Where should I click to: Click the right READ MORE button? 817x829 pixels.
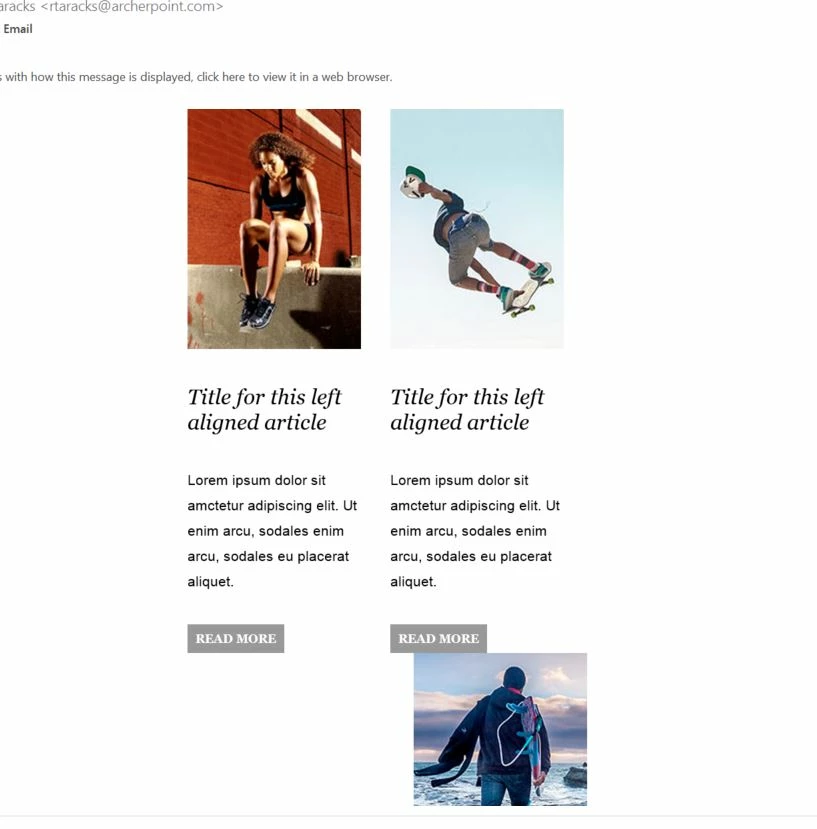pos(438,638)
